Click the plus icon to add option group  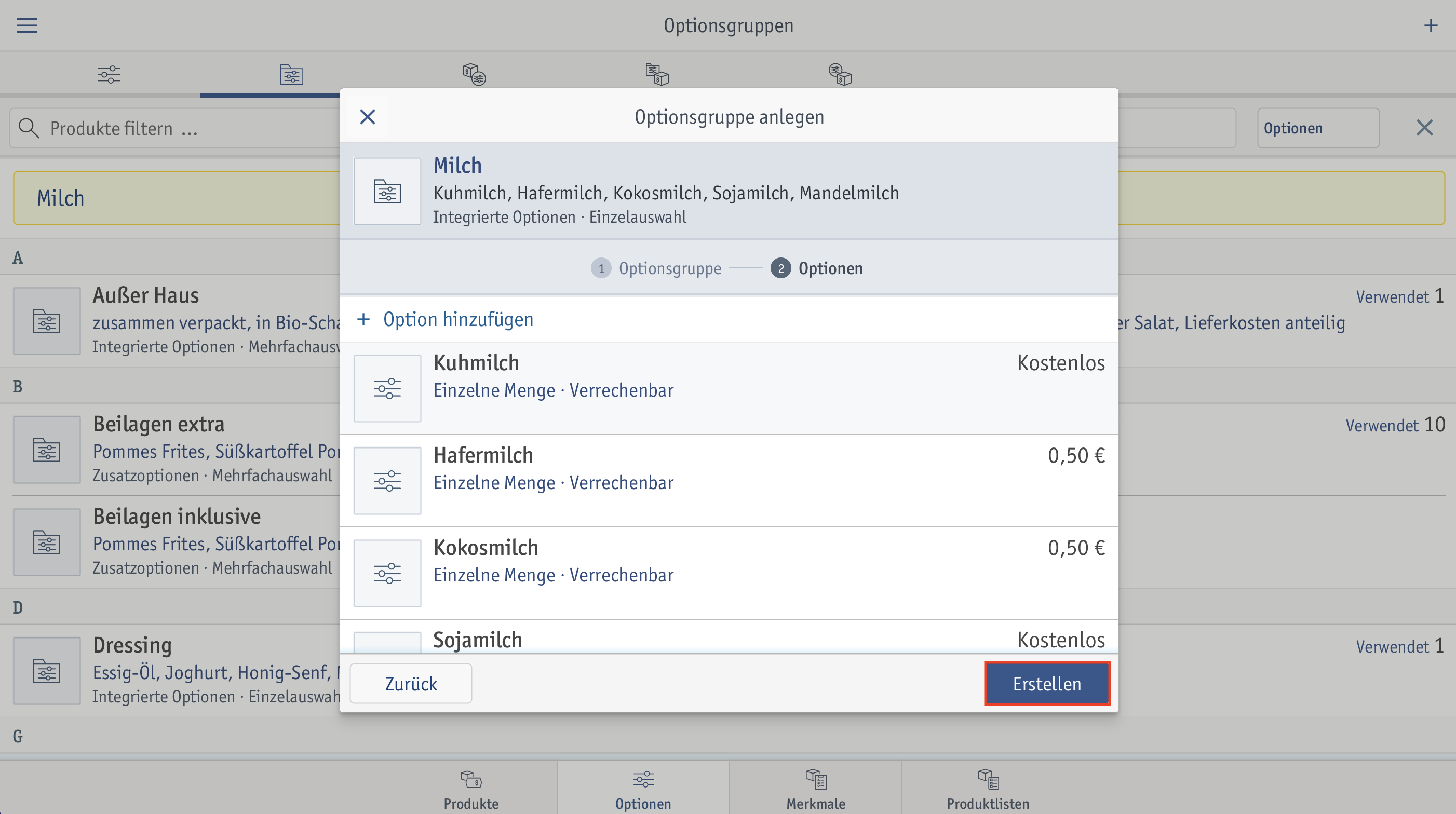click(1431, 25)
